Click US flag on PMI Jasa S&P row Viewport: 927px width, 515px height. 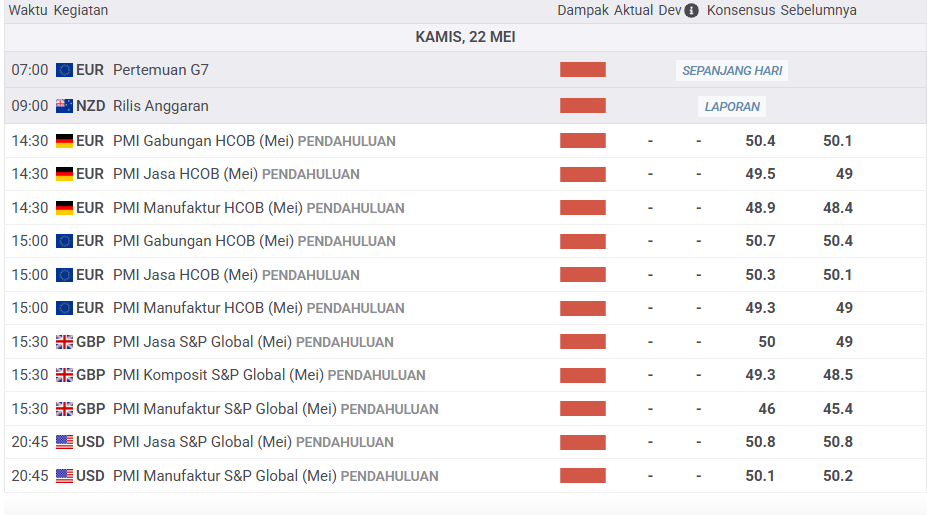pos(64,442)
